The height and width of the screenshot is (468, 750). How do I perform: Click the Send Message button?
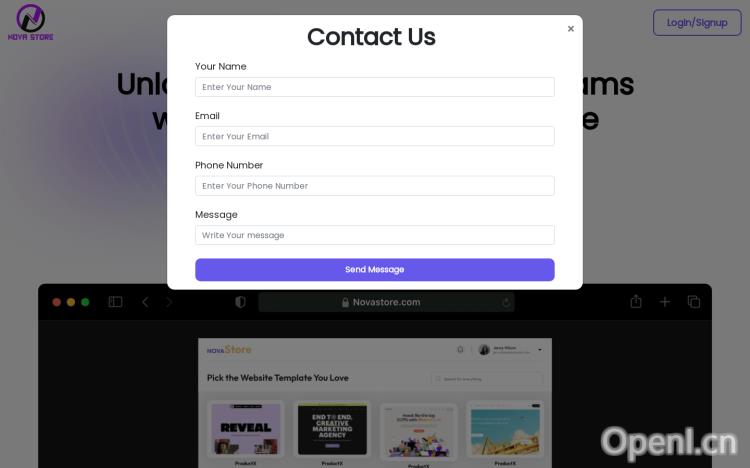point(375,270)
